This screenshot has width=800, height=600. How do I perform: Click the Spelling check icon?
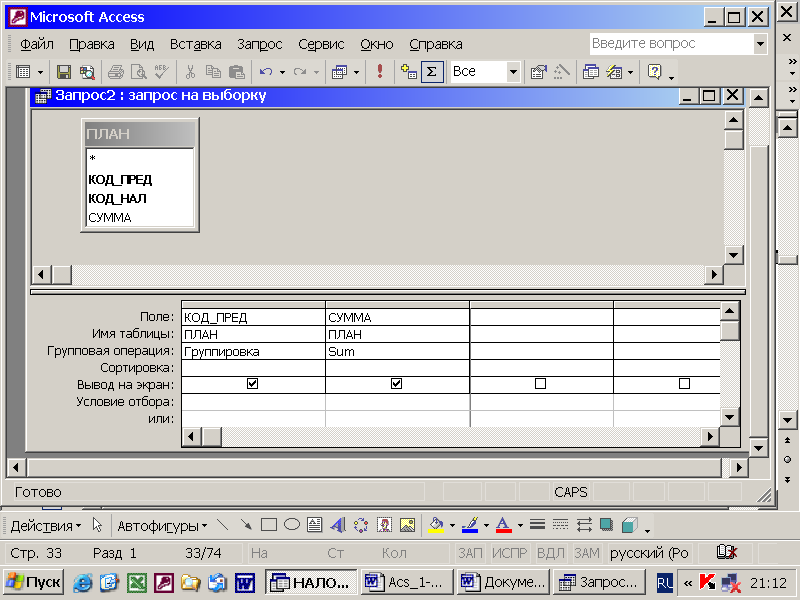[162, 72]
